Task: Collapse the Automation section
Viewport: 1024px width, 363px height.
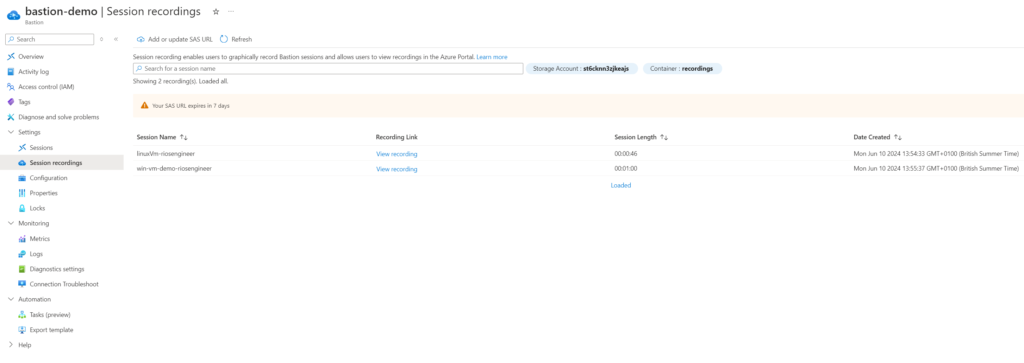Action: click(10, 300)
